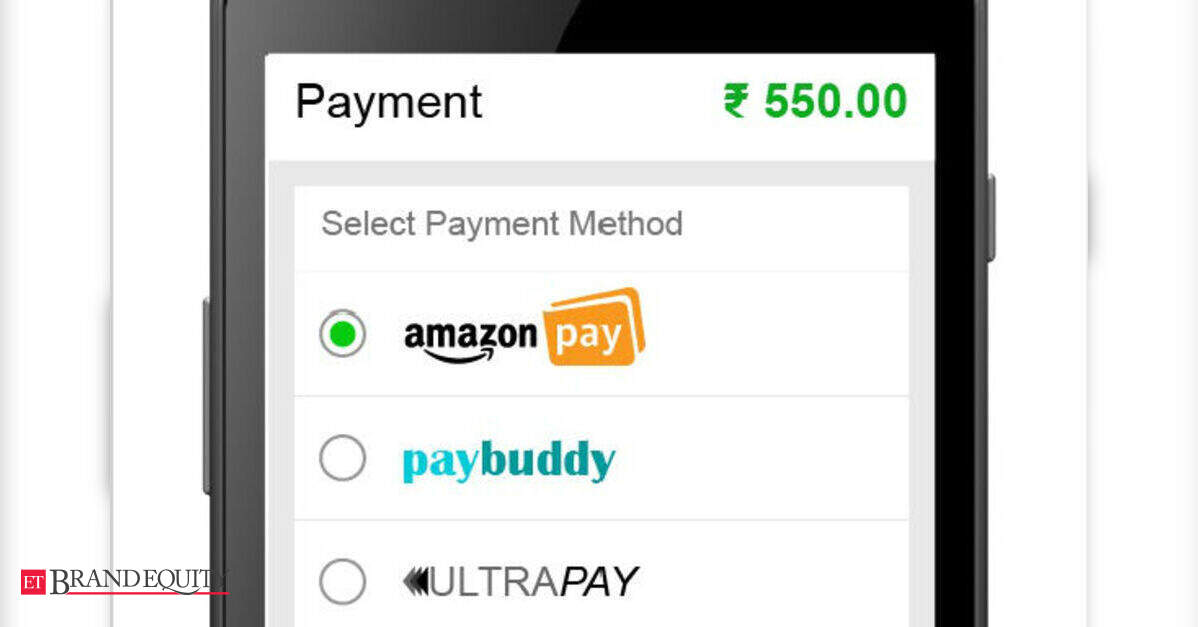Click the Payment header title
Screen dimensions: 1198x627
(x=389, y=102)
